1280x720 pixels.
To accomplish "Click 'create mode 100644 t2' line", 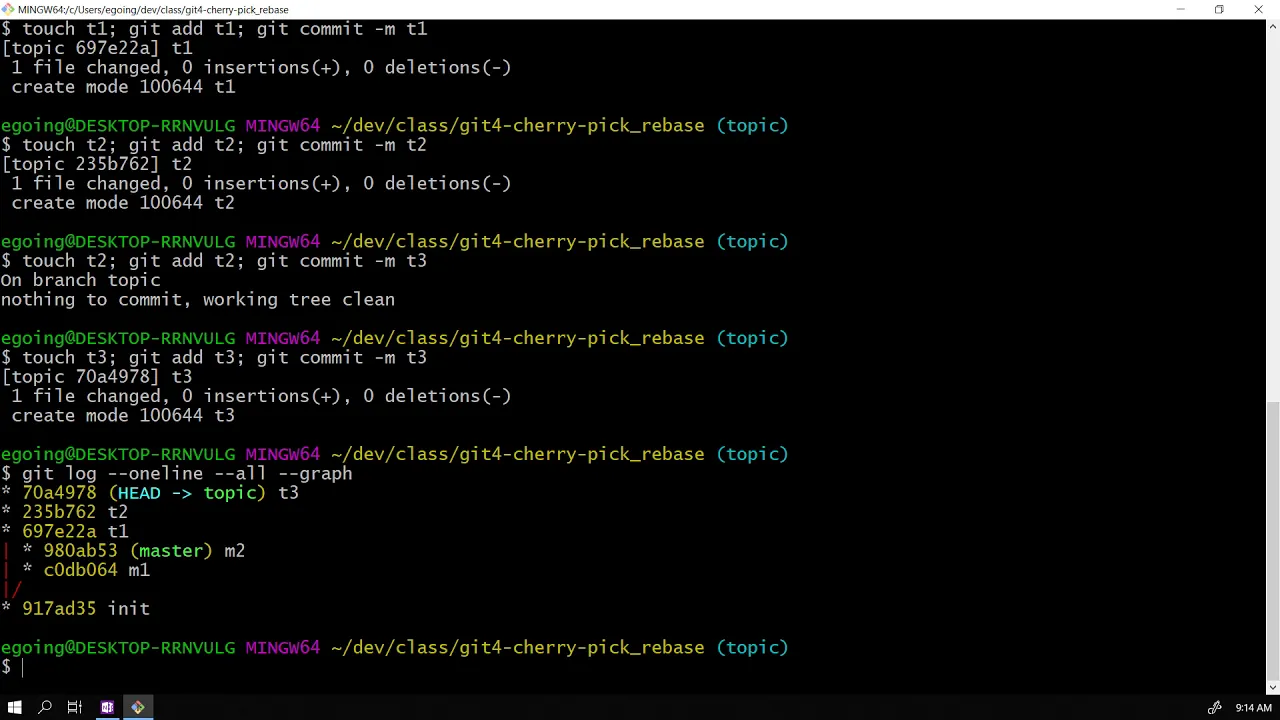I will click(x=123, y=203).
